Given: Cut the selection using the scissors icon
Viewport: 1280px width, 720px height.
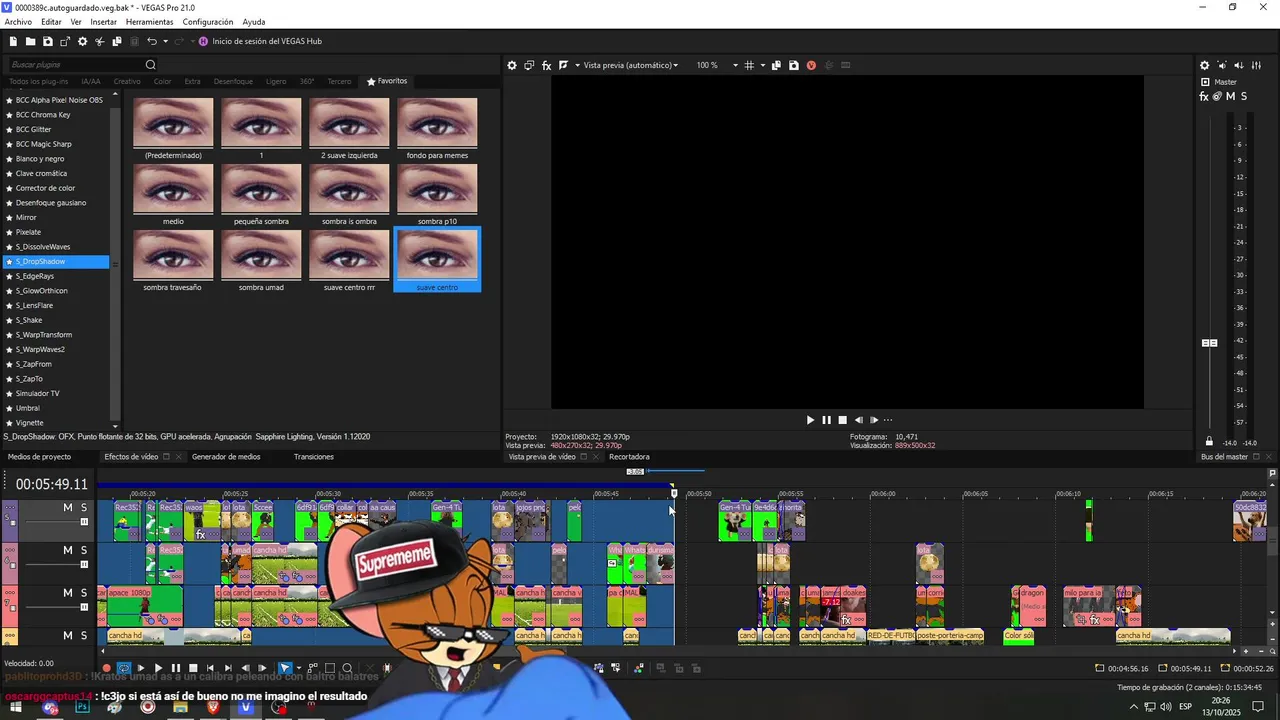Looking at the screenshot, I should point(99,41).
